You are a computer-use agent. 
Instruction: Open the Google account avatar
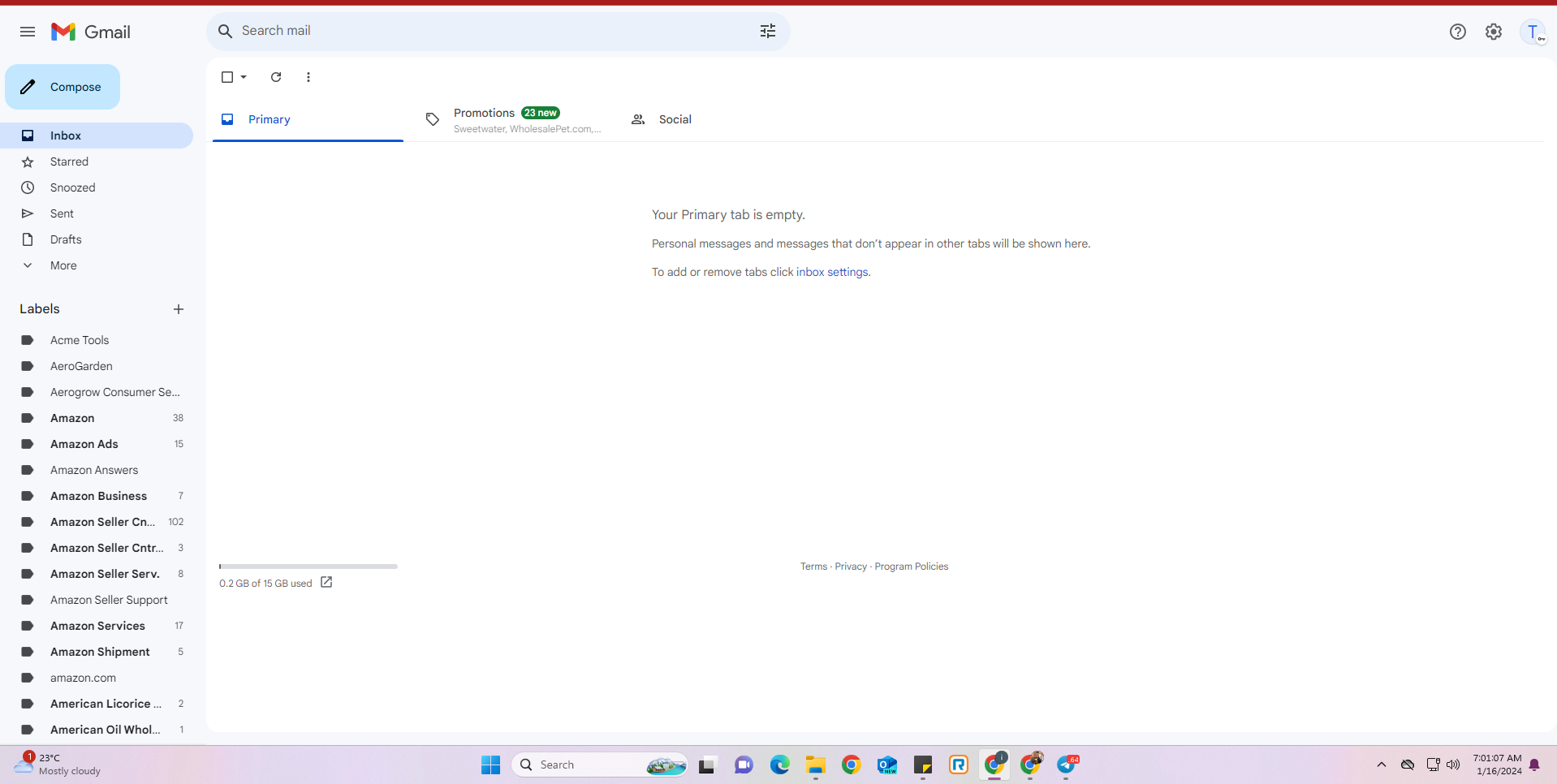[1533, 32]
